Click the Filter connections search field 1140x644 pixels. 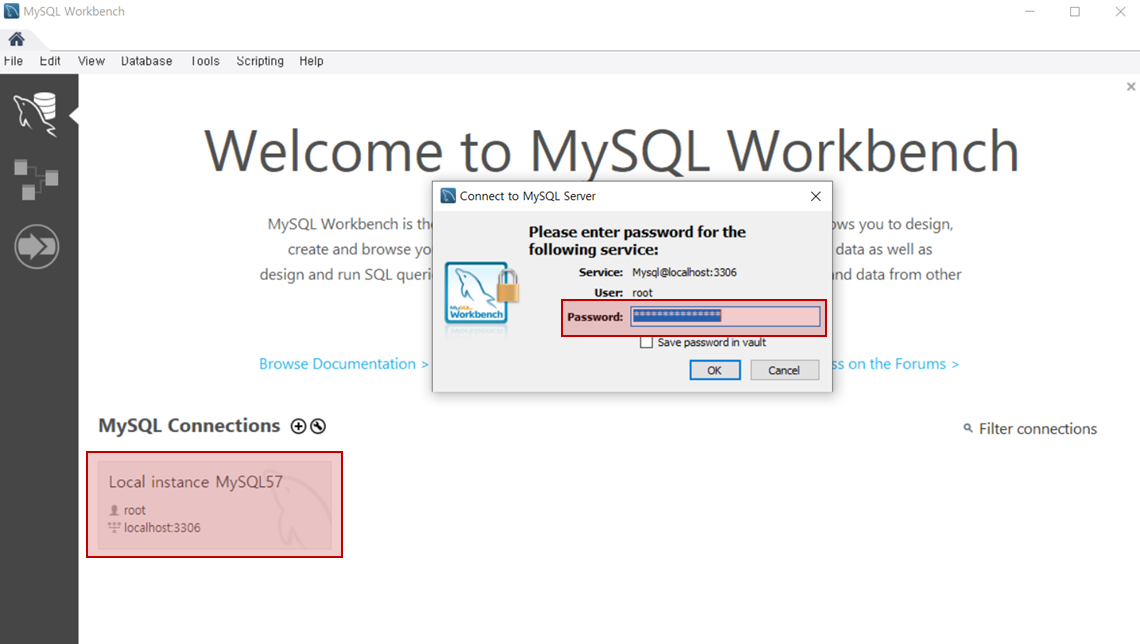pyautogui.click(x=1037, y=429)
